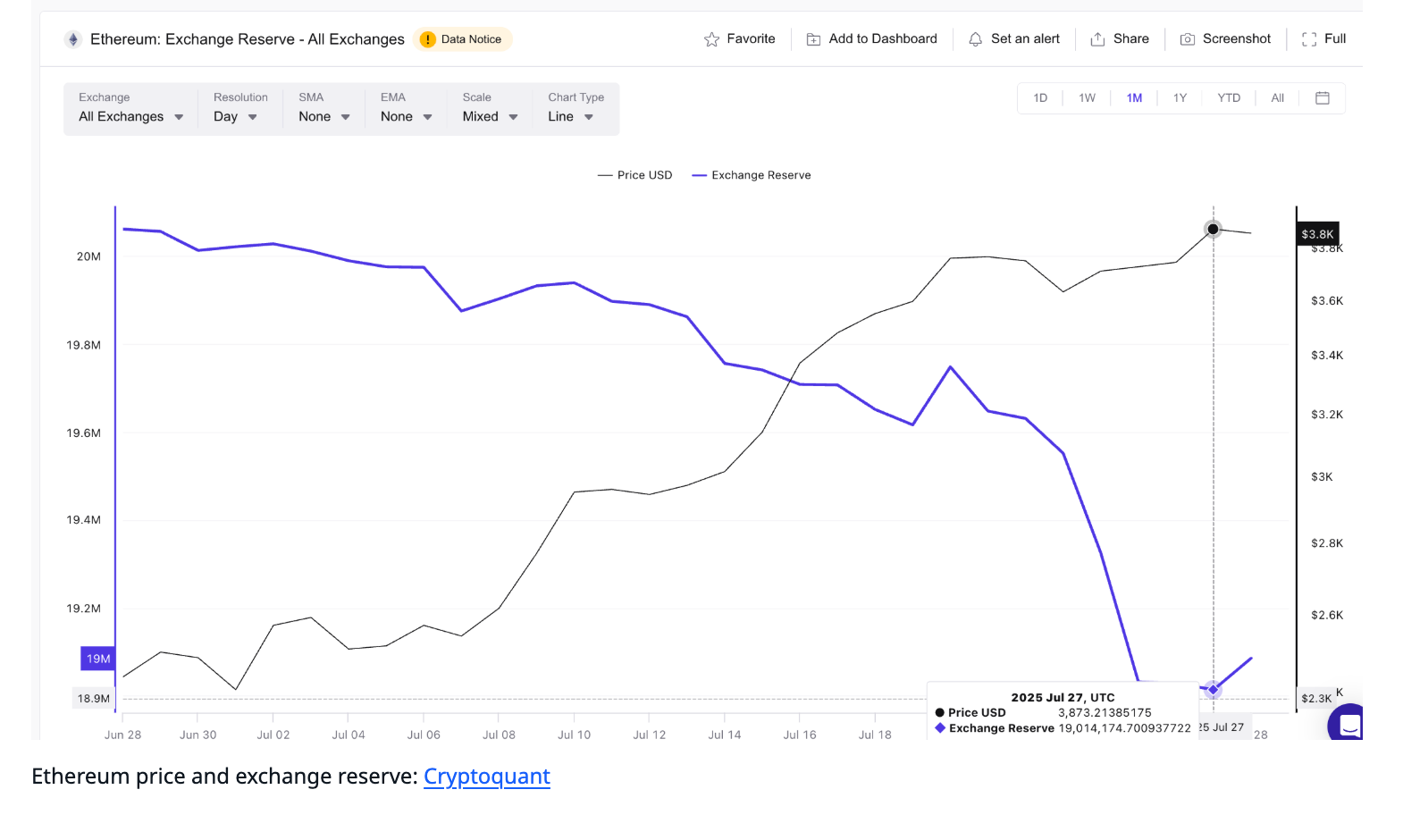Click the Share upload icon

coord(1097,39)
